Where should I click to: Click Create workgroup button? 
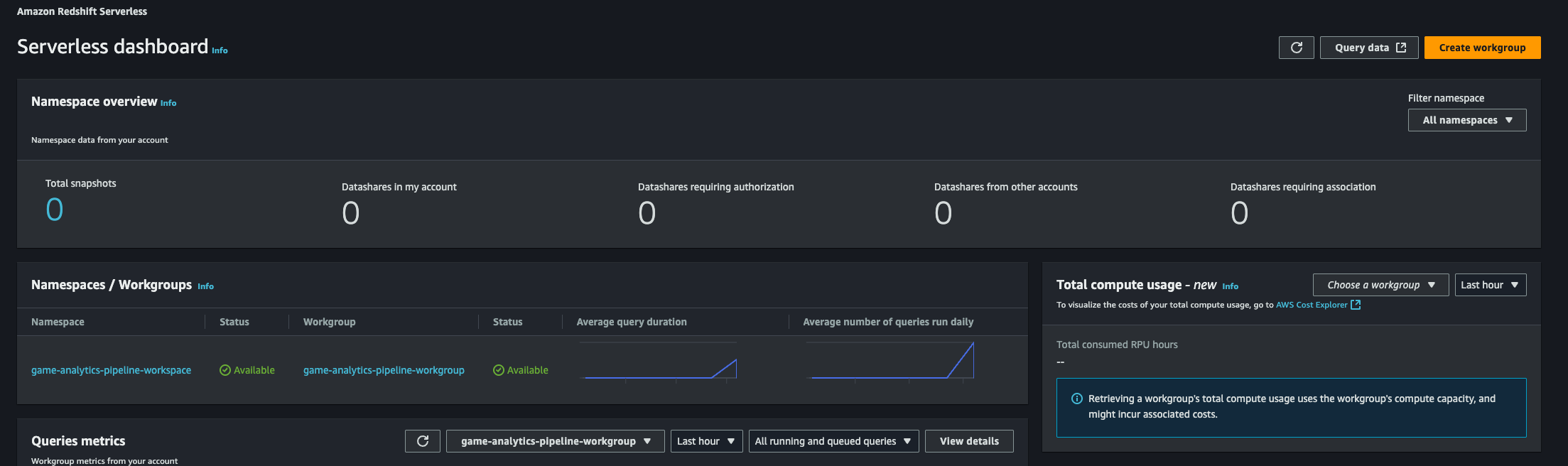pyautogui.click(x=1482, y=48)
